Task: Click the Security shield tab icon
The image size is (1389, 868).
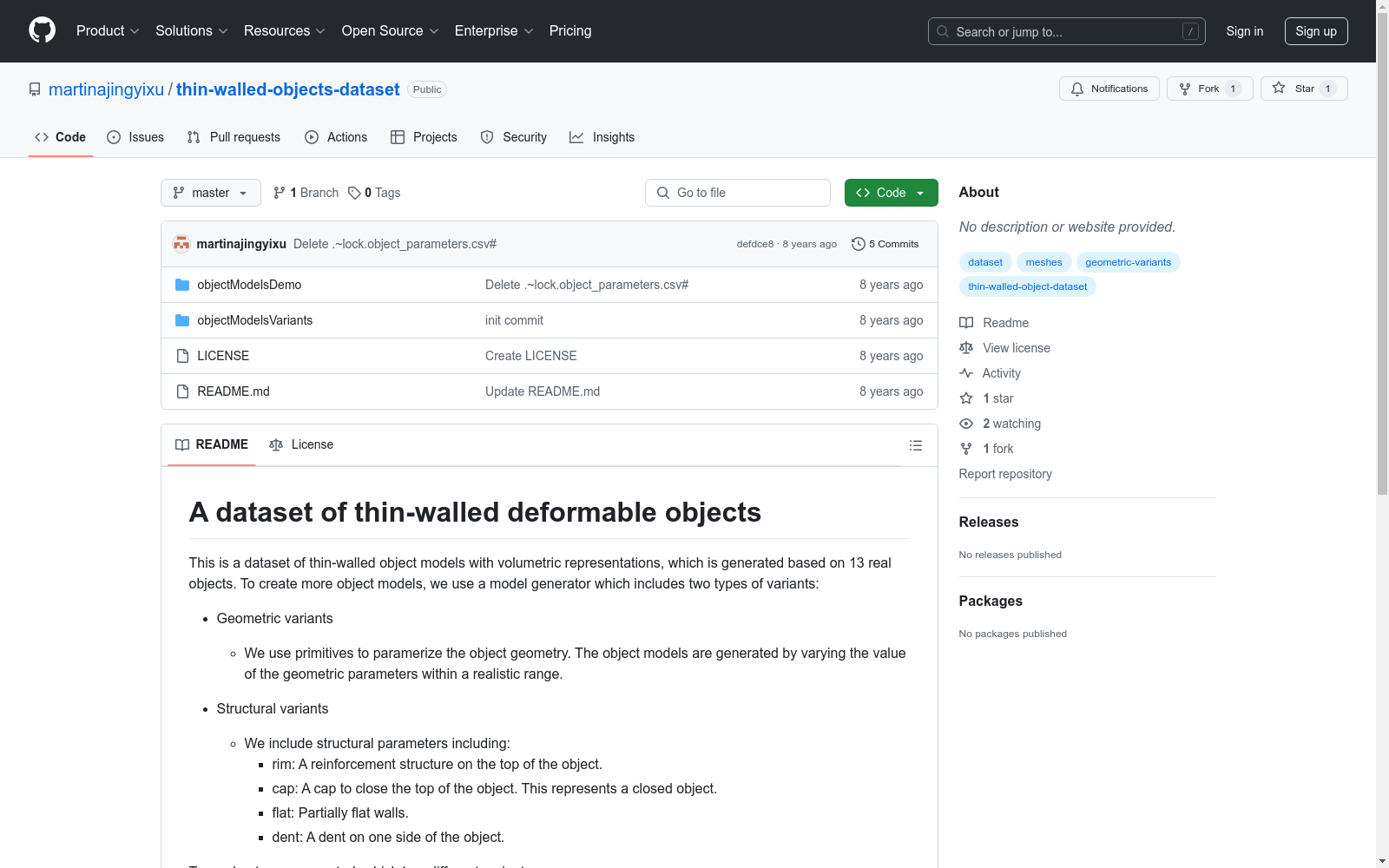Action: tap(487, 137)
